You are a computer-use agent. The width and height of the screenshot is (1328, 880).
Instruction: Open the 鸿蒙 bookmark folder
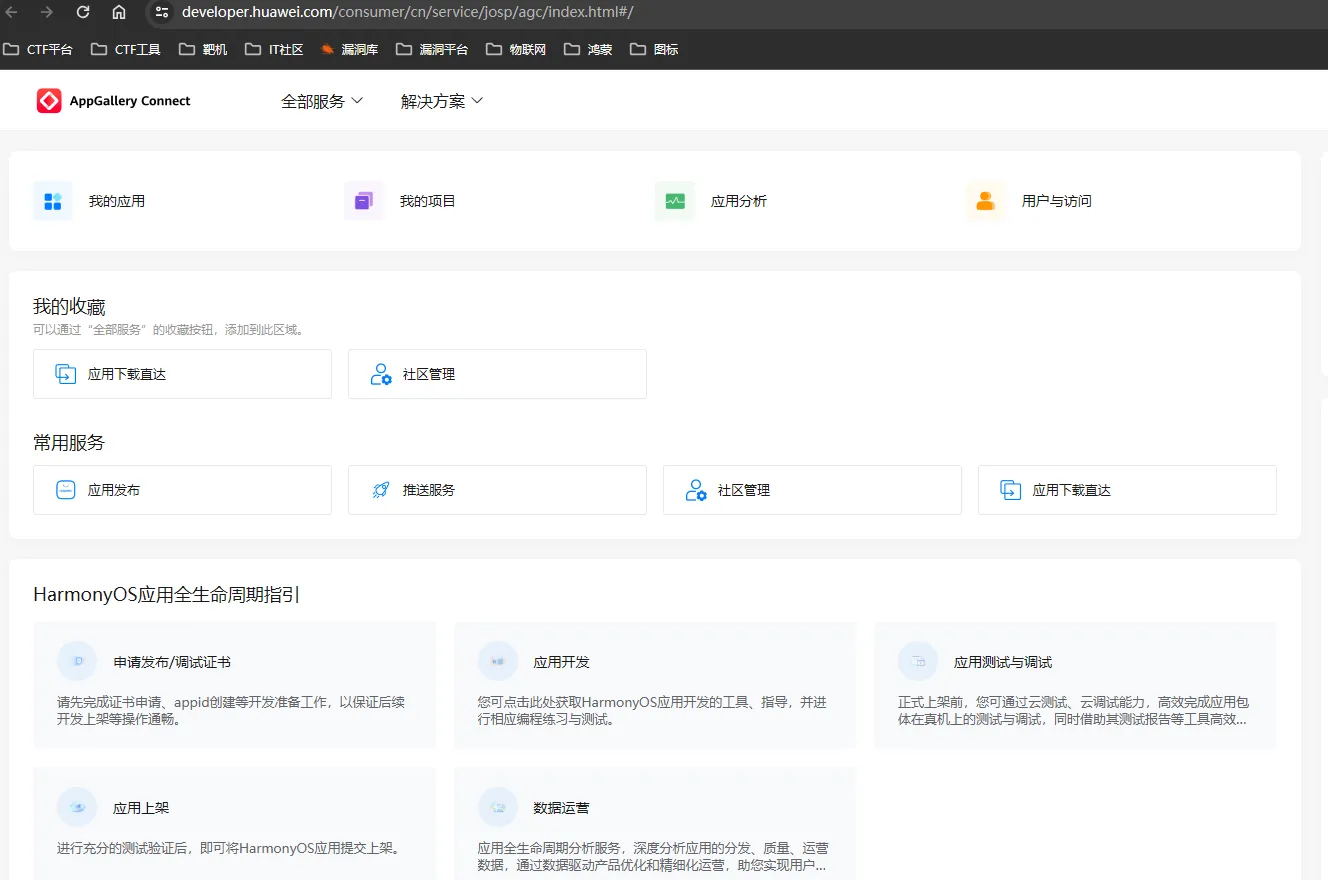click(x=588, y=49)
